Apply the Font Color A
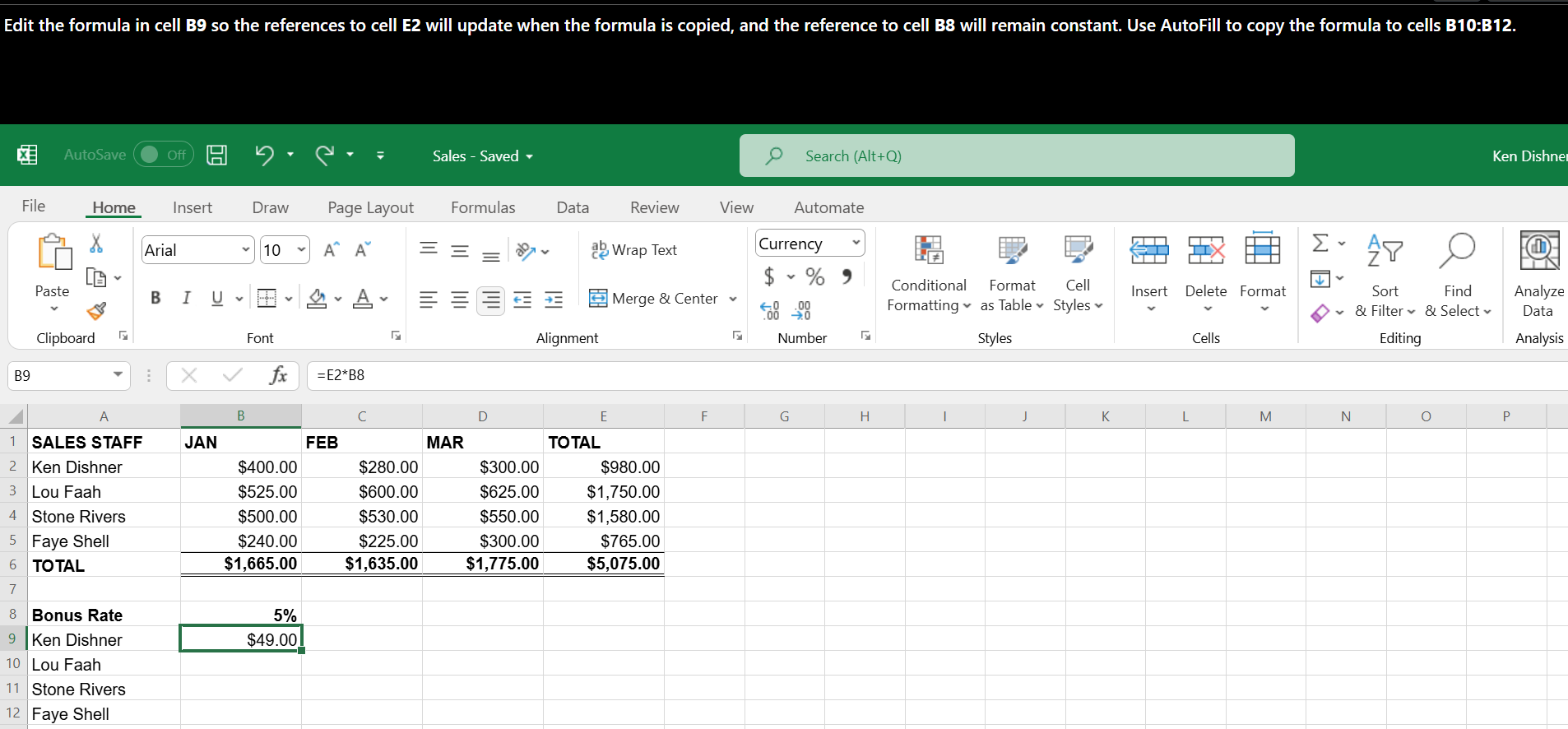The image size is (1568, 729). pos(363,299)
